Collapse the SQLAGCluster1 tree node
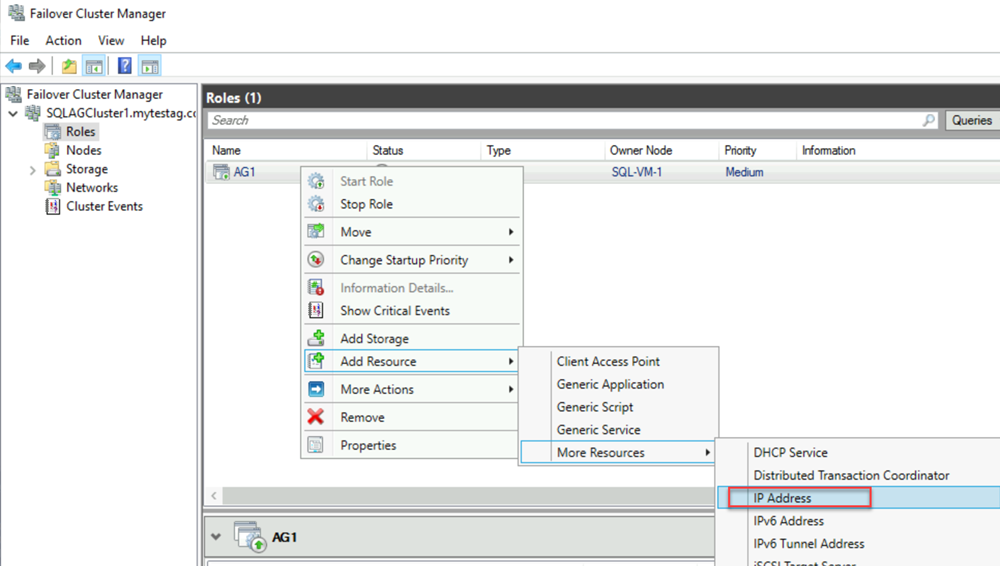 pos(13,114)
